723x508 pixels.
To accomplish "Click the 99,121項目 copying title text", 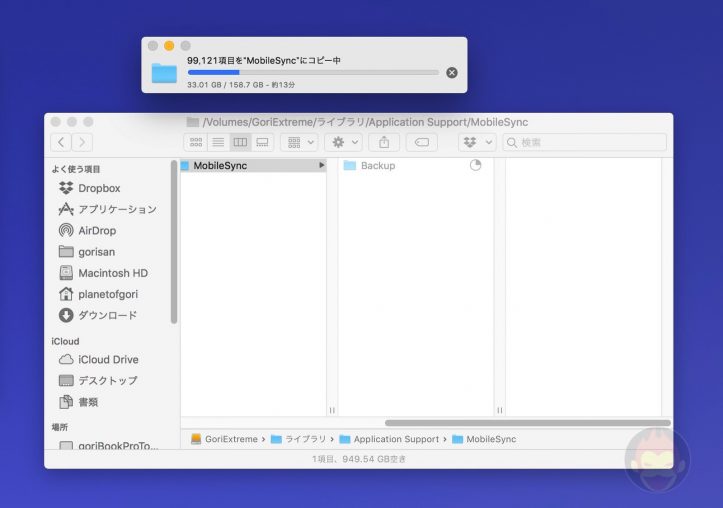I will click(264, 60).
